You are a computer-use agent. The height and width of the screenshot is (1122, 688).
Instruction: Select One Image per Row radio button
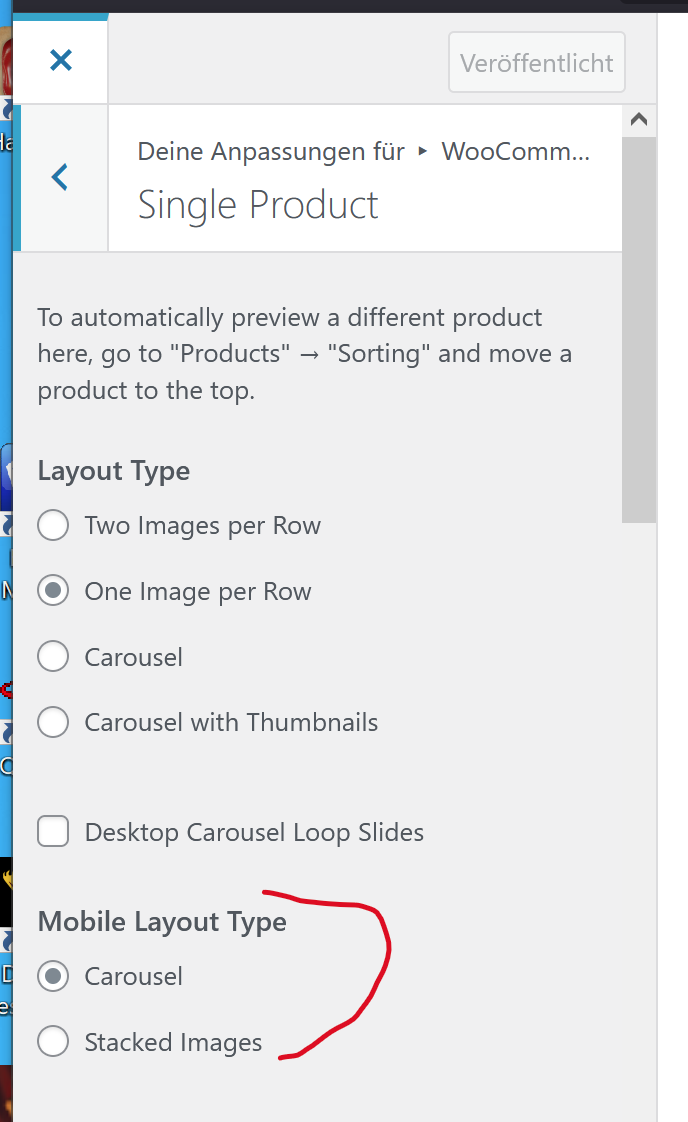pyautogui.click(x=53, y=592)
